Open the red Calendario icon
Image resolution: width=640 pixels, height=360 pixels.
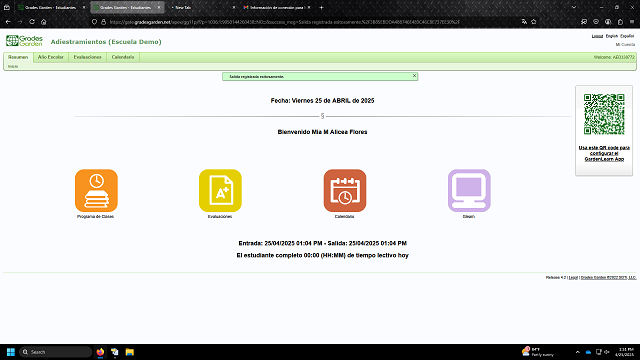coord(345,191)
